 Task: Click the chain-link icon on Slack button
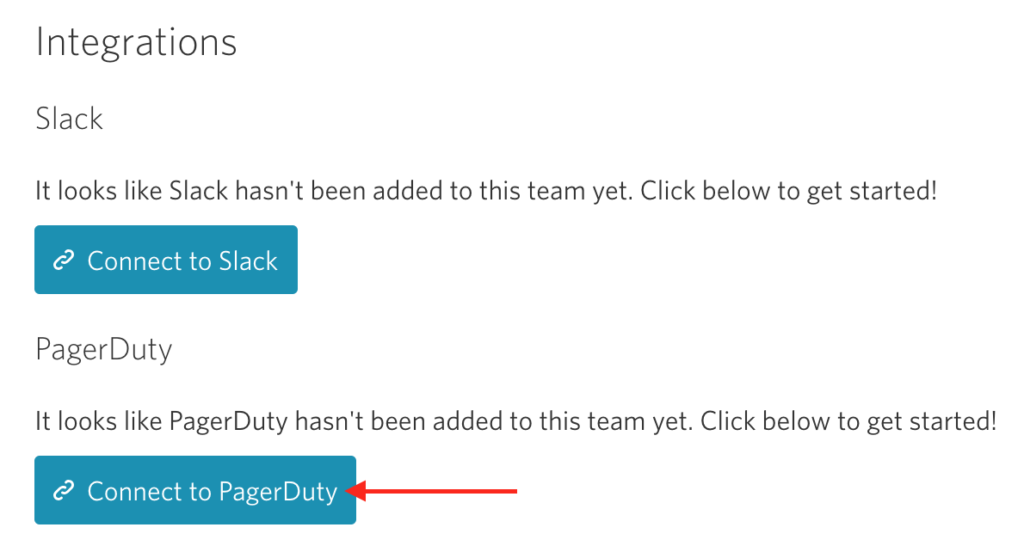click(x=63, y=260)
